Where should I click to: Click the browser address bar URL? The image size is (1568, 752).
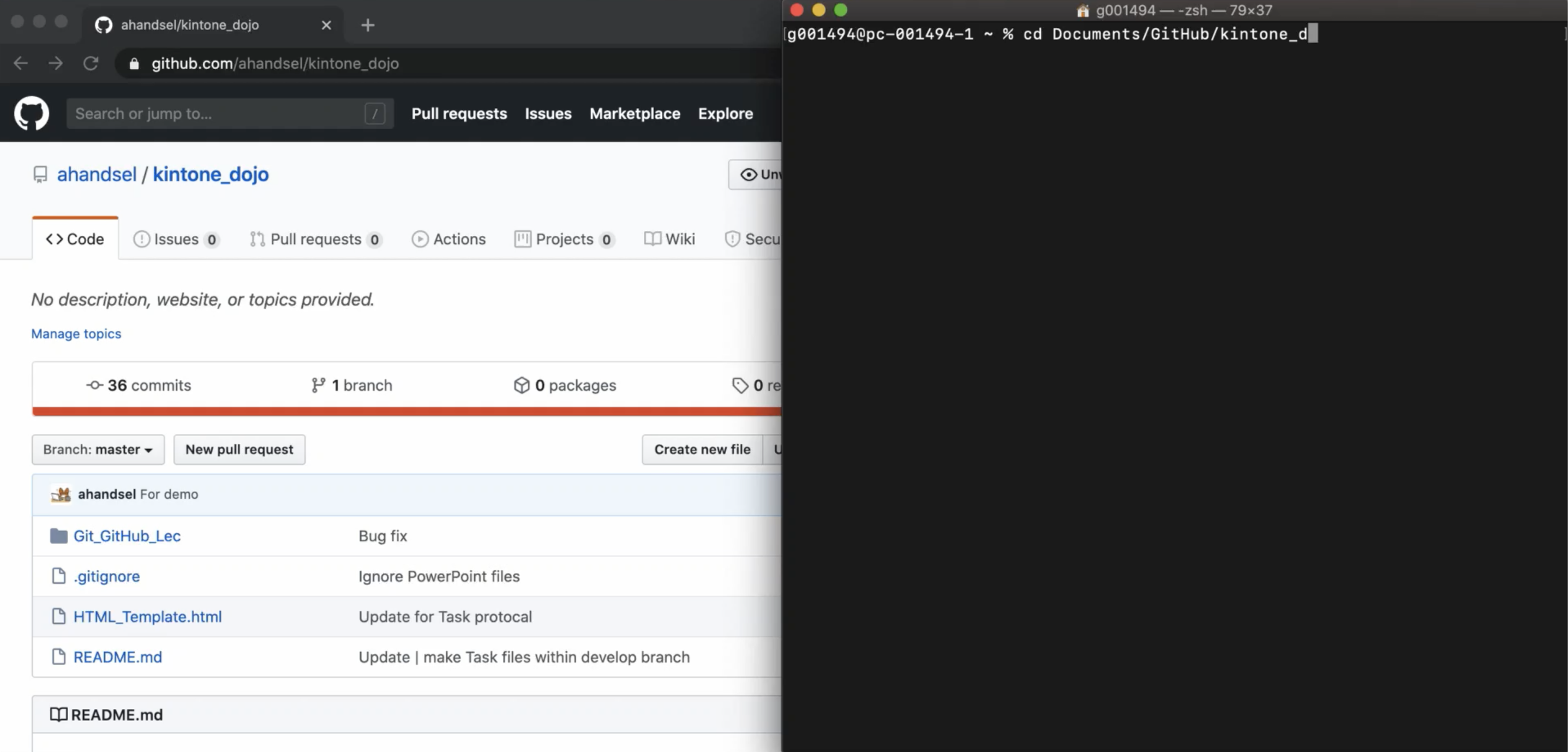[275, 63]
